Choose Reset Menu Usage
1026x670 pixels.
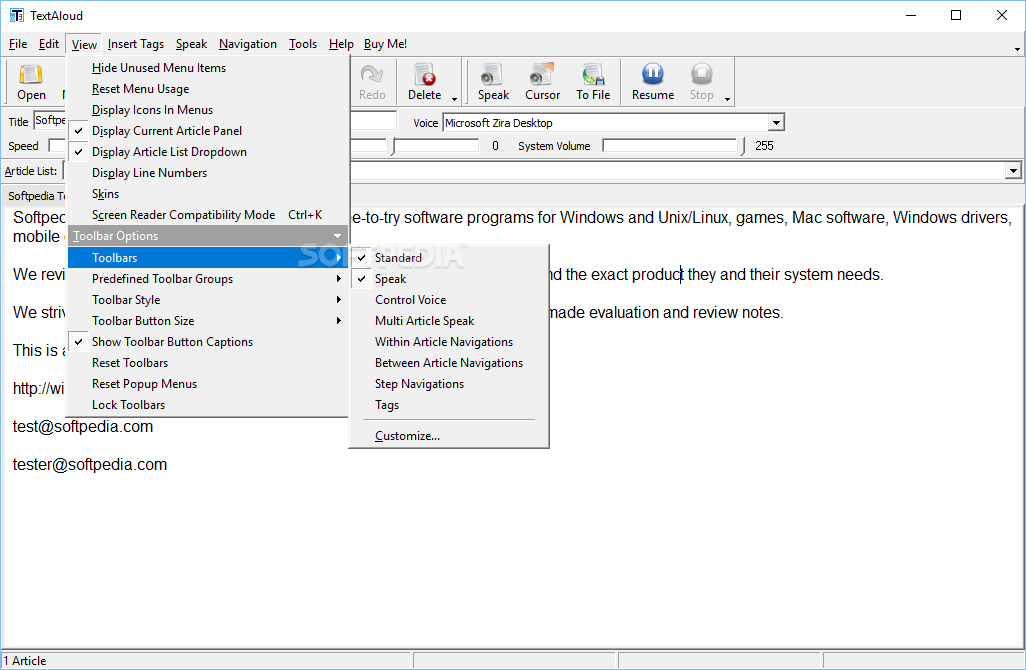[208, 89]
